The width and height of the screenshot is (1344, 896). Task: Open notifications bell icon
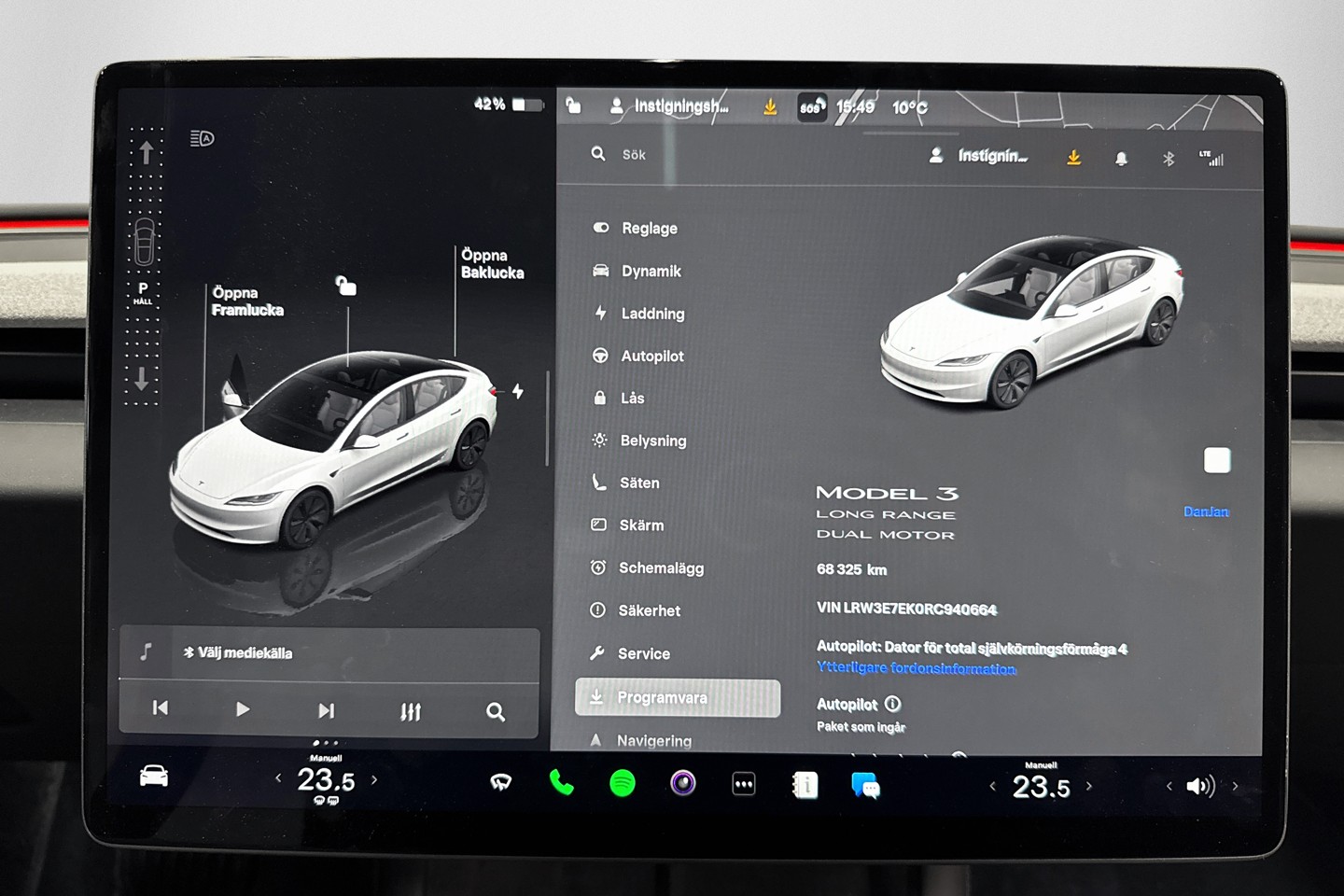tap(1121, 159)
